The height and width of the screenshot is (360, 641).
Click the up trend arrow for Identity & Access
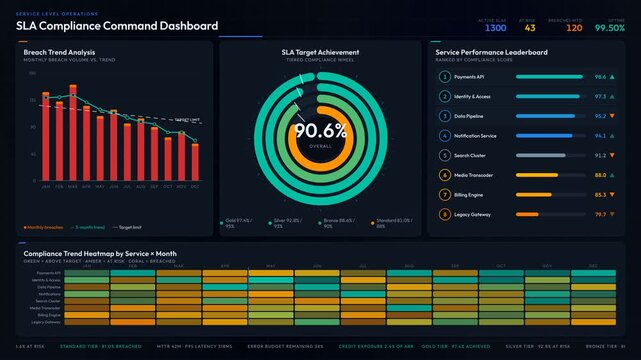coord(612,96)
